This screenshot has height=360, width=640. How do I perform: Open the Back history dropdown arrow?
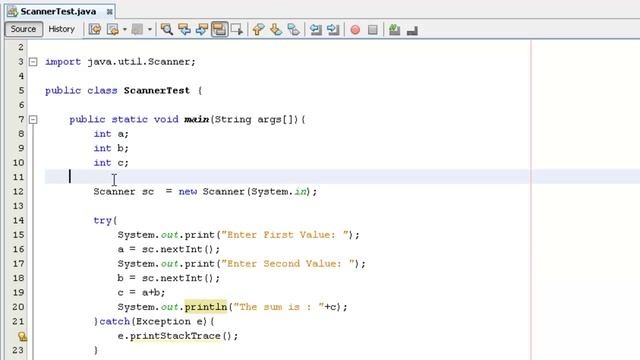coord(124,29)
